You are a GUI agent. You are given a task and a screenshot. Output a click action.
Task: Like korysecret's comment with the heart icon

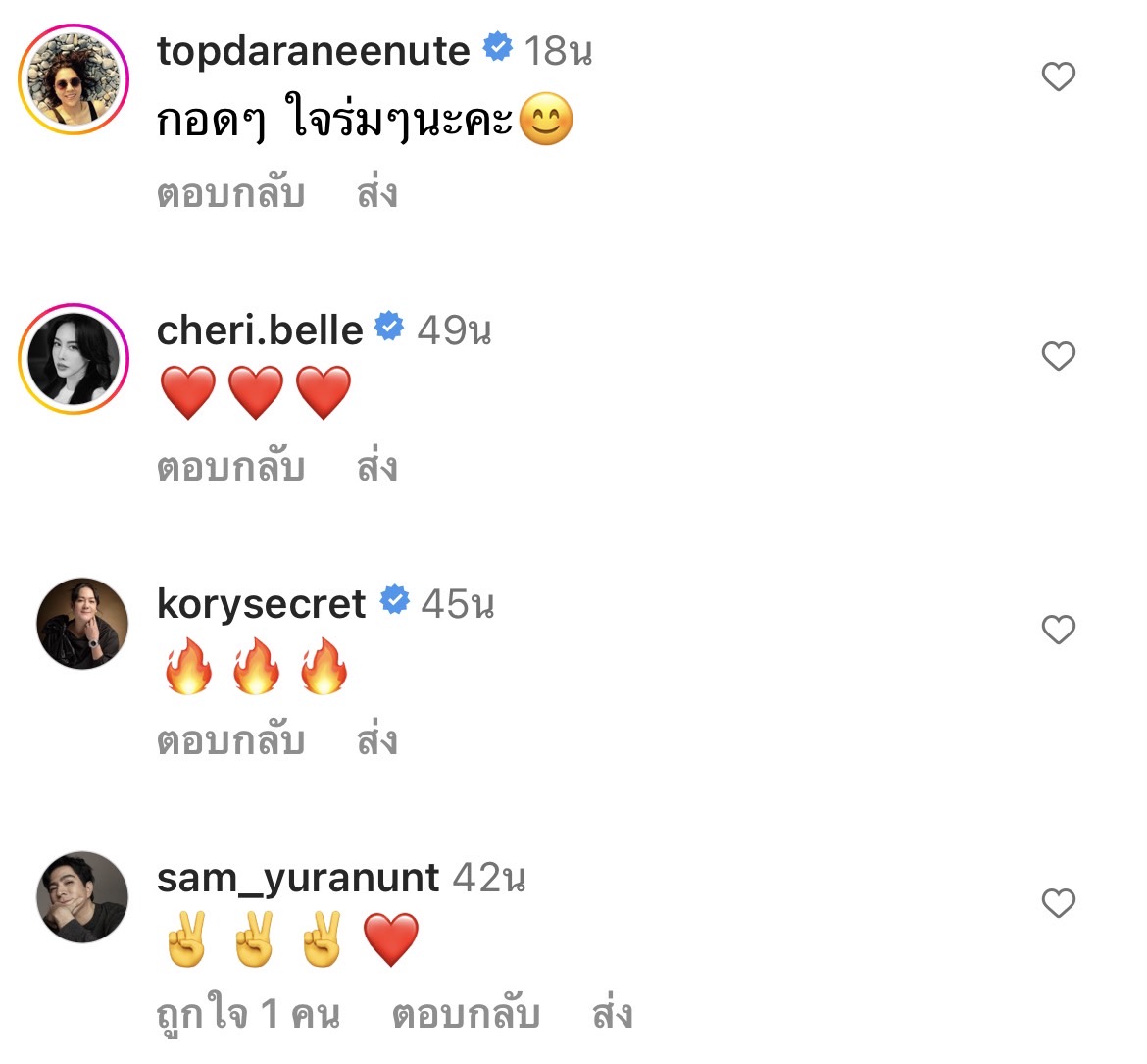(1058, 631)
